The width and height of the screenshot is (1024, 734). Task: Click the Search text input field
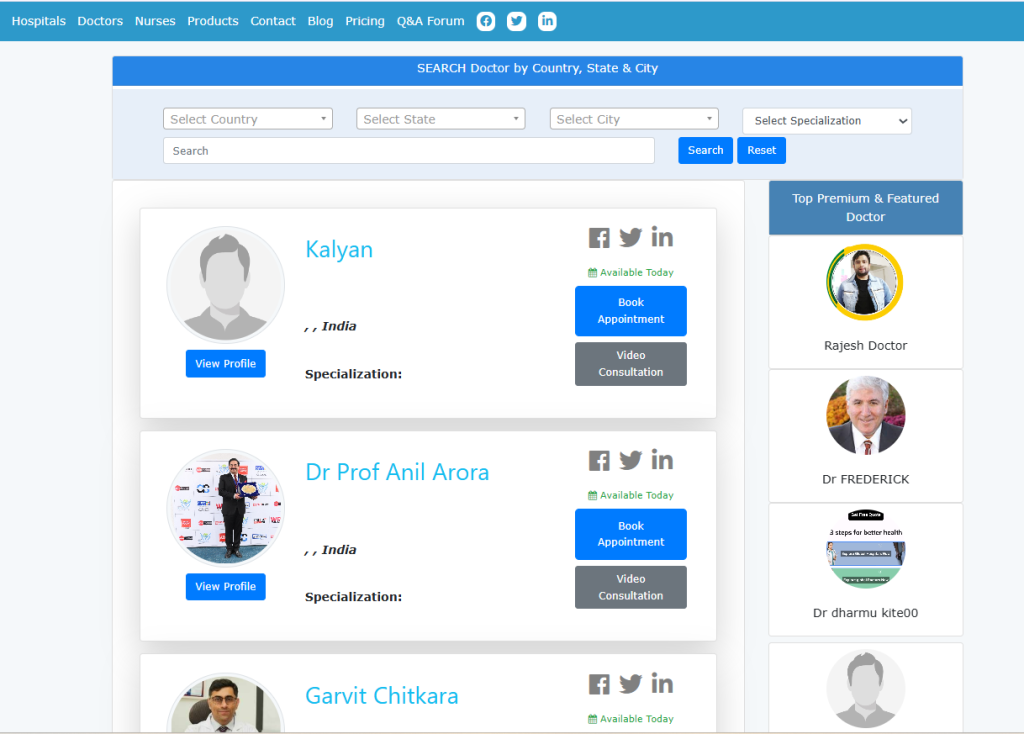point(408,151)
